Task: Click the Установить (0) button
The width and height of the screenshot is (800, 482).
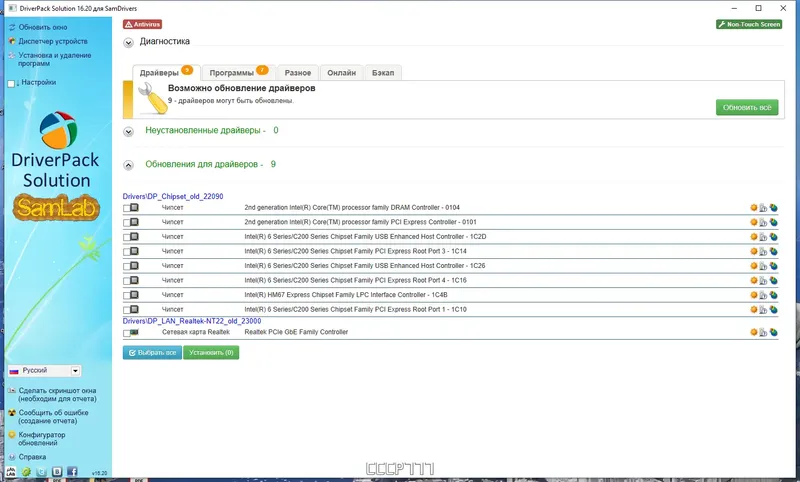Action: pyautogui.click(x=211, y=352)
